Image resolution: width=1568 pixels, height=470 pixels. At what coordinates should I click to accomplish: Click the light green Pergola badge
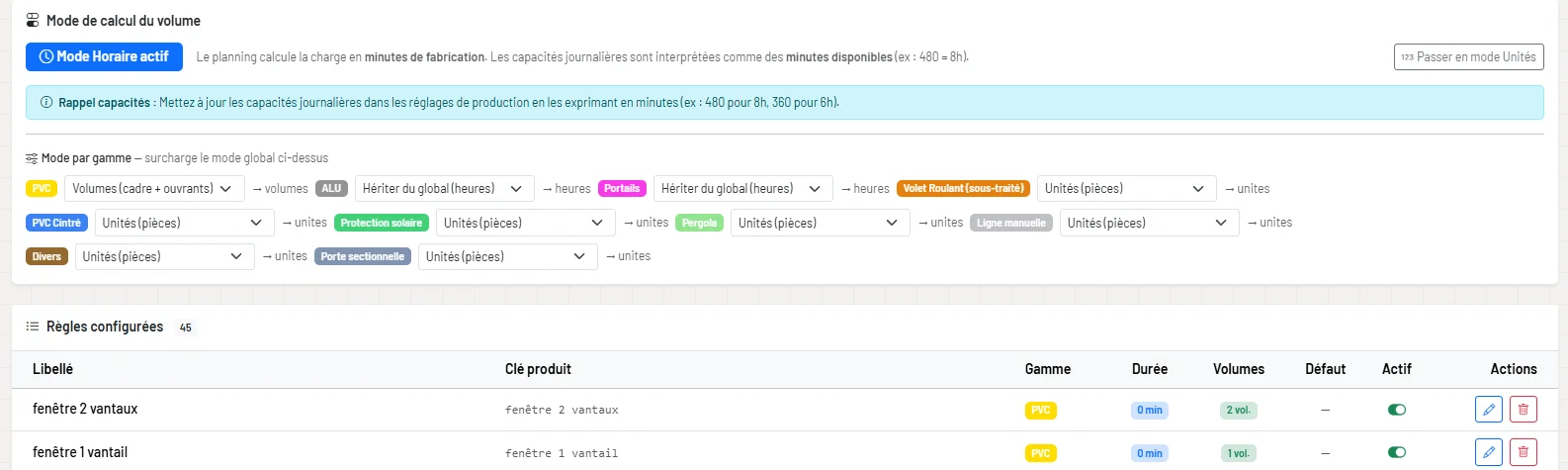[699, 223]
